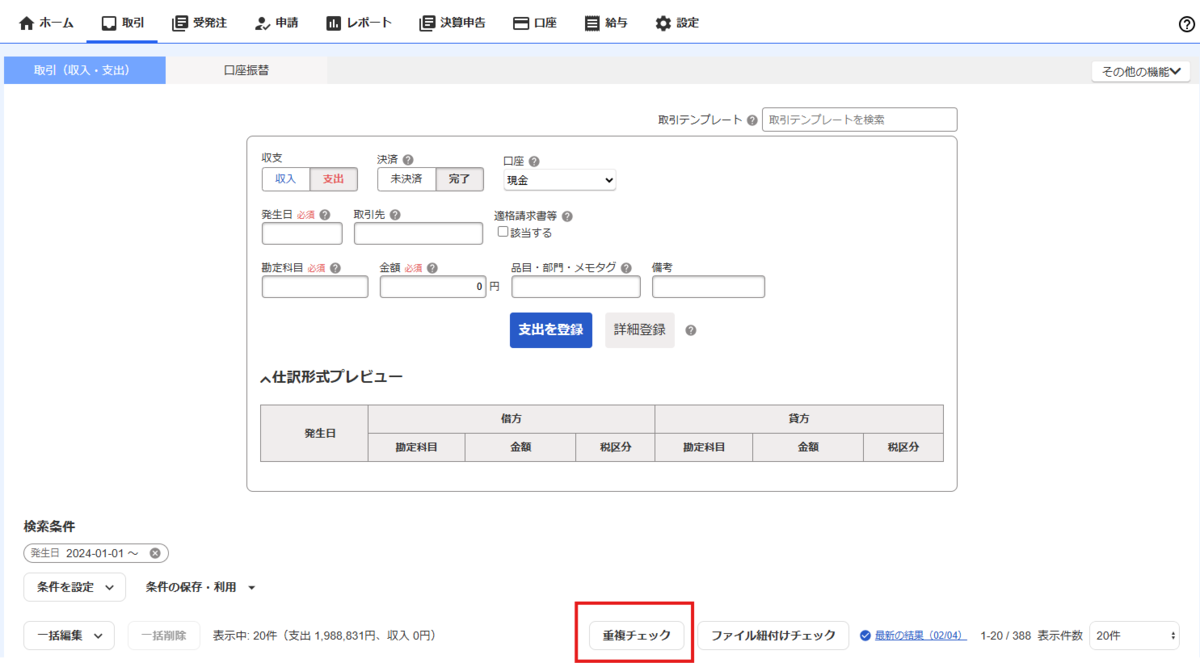
Task: Click help icon next to 詳細登録
Action: point(691,330)
